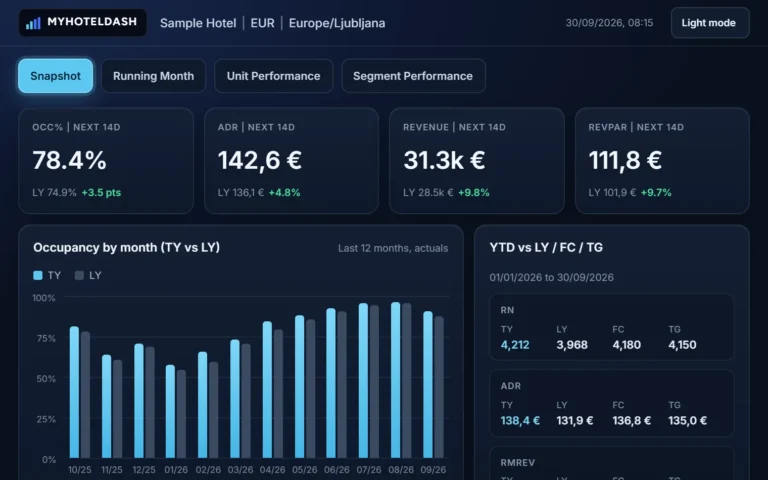The image size is (768, 480).
Task: Click the +9.7% RevPAR change
Action: [656, 192]
